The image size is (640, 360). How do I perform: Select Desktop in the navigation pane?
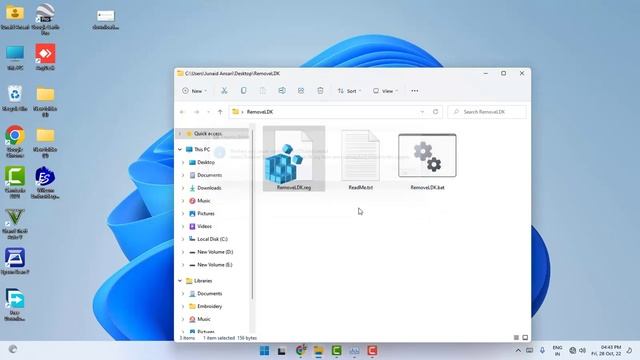pos(206,162)
